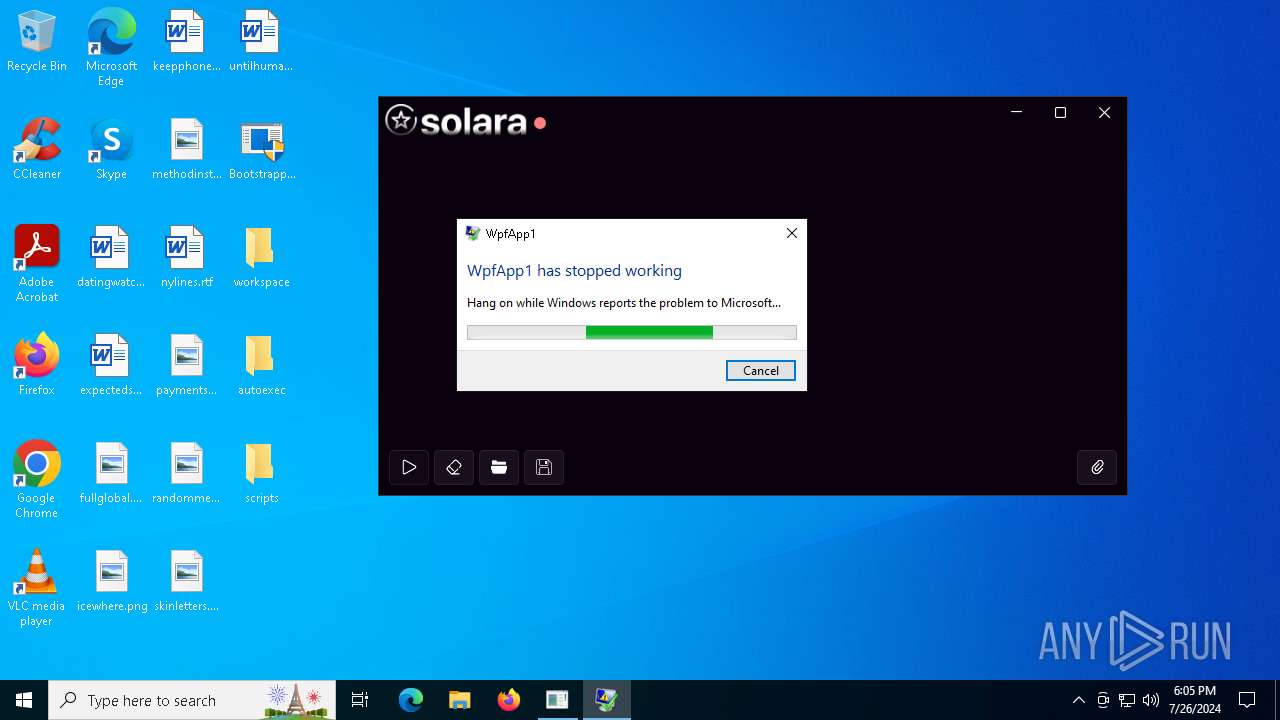This screenshot has height=720, width=1280.
Task: Maximize the Solara window
Action: 1060,113
